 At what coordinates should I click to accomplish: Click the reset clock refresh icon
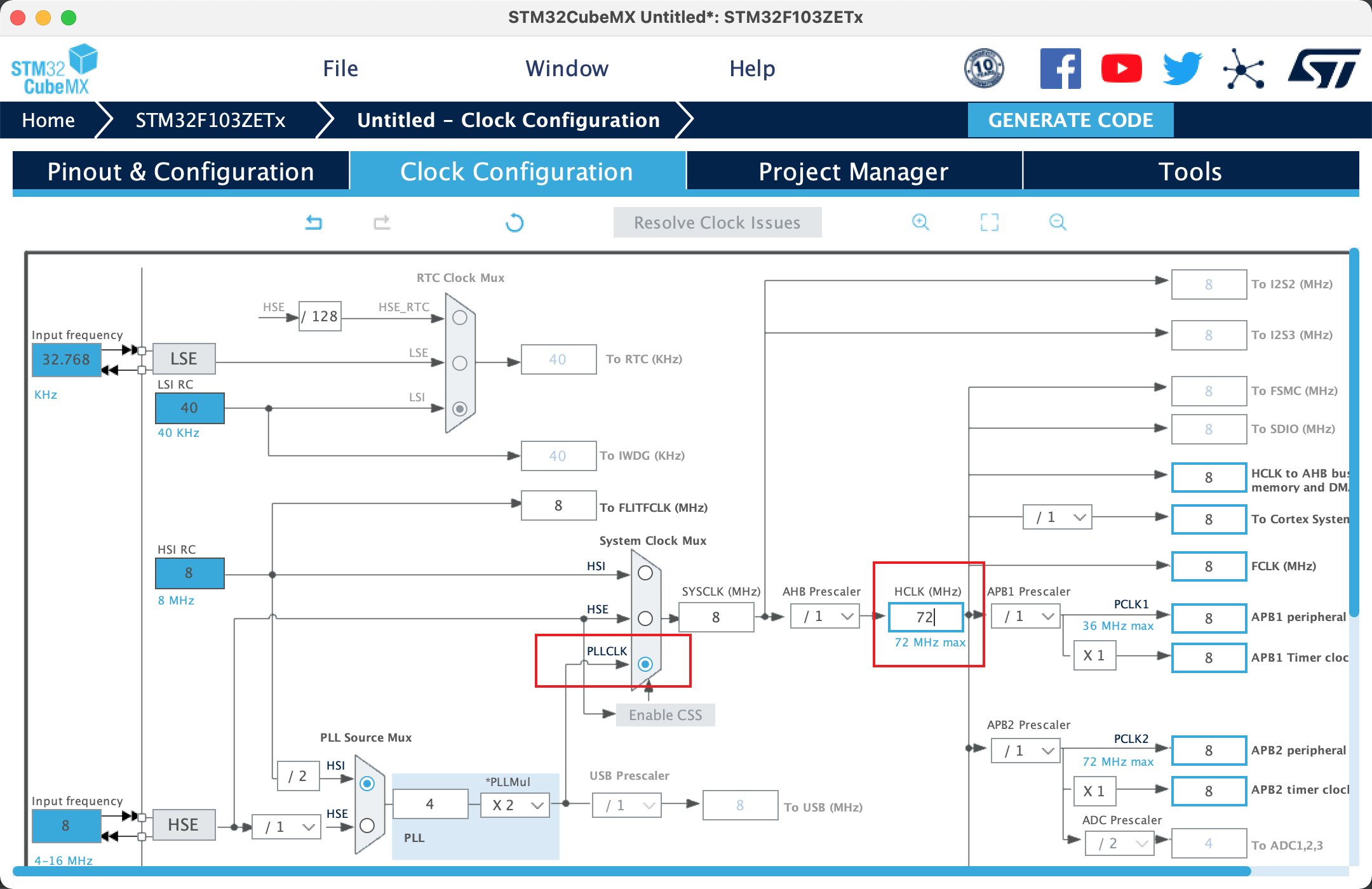(x=514, y=223)
